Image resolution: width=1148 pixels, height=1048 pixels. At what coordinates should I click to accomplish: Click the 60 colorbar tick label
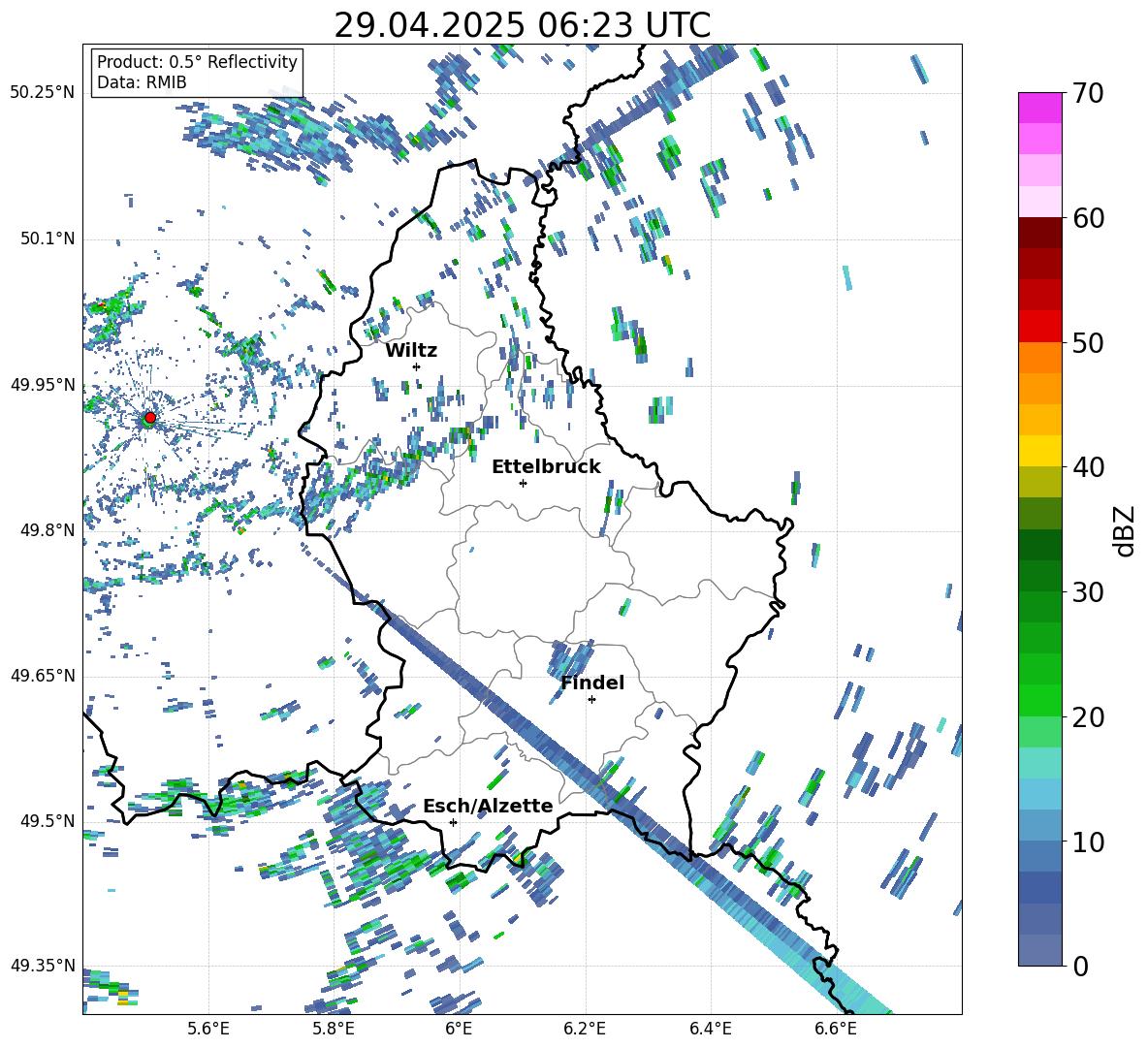1088,218
